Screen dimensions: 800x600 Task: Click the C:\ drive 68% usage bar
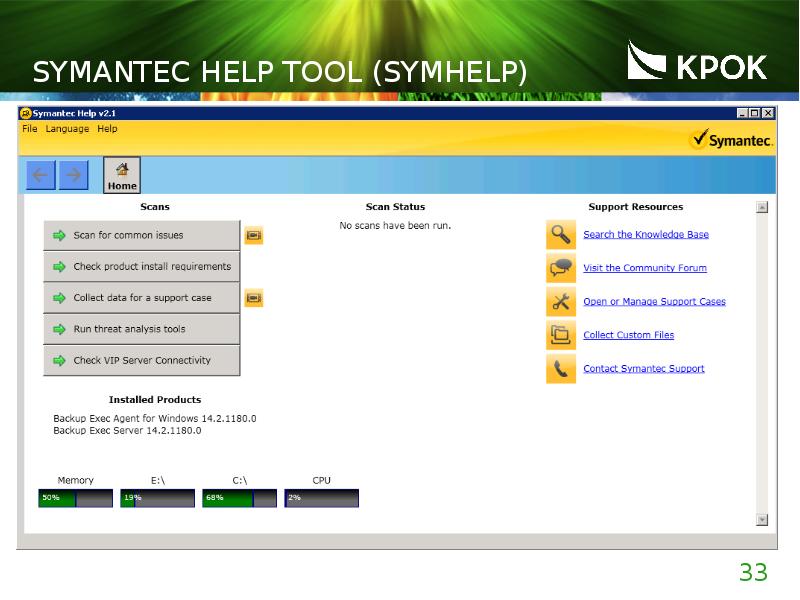point(239,498)
